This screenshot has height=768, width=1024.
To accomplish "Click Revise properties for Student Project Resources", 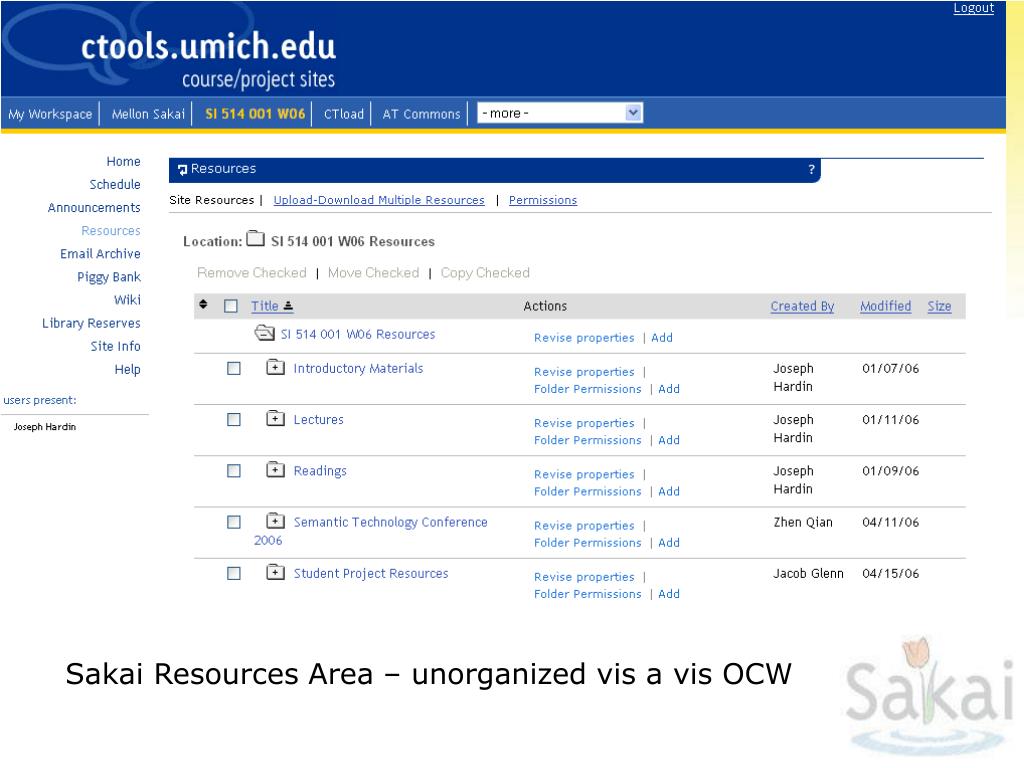I will (584, 577).
